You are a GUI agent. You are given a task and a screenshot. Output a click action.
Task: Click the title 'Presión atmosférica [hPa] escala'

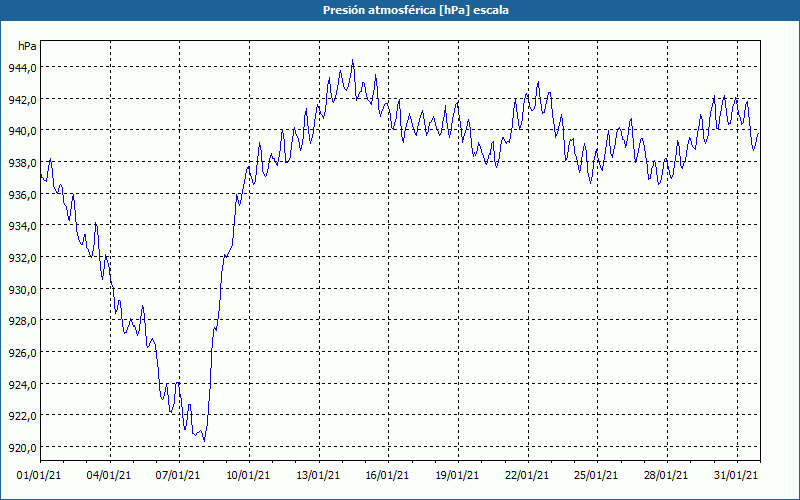[x=416, y=10]
